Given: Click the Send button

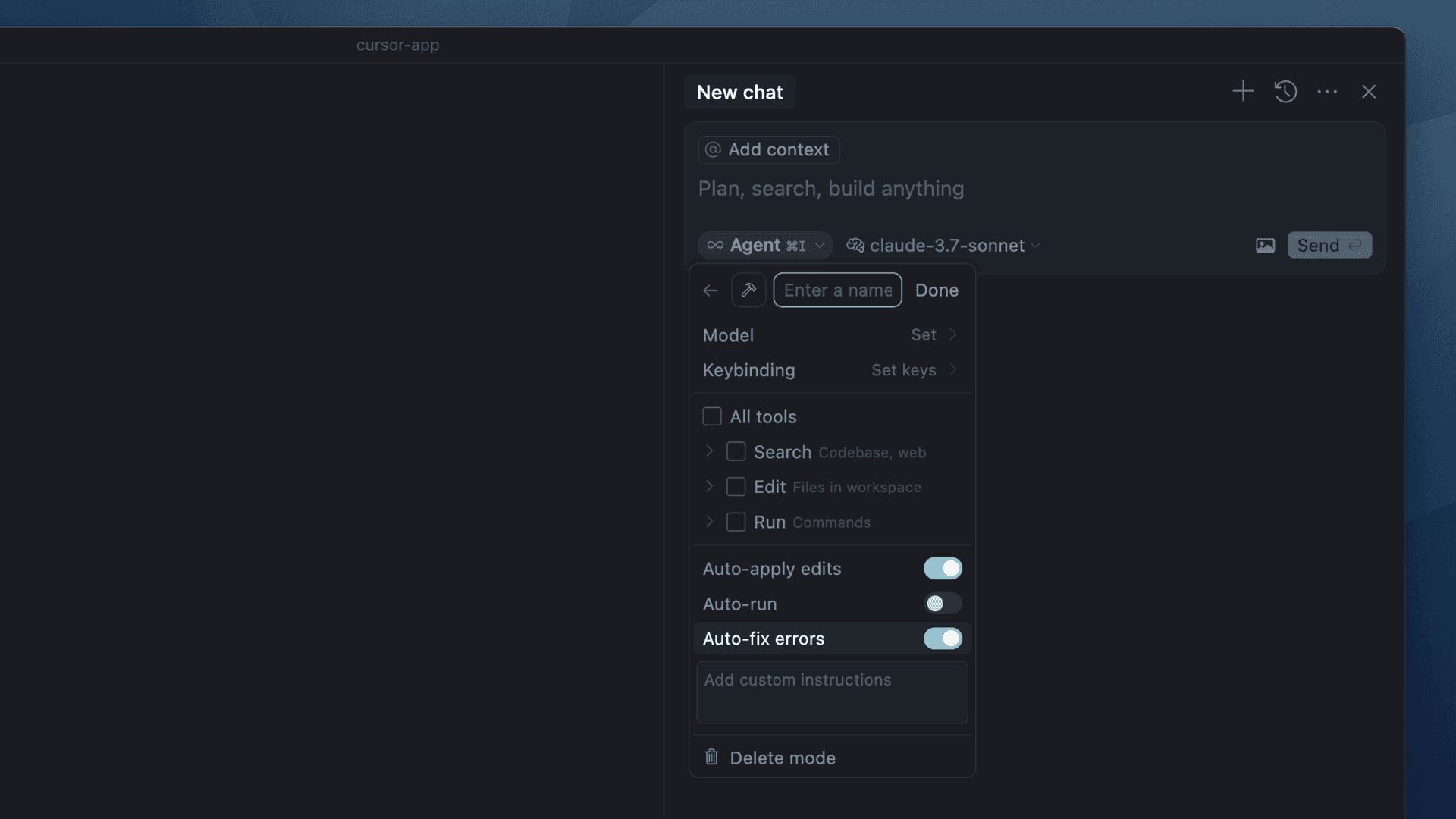Looking at the screenshot, I should (1329, 245).
